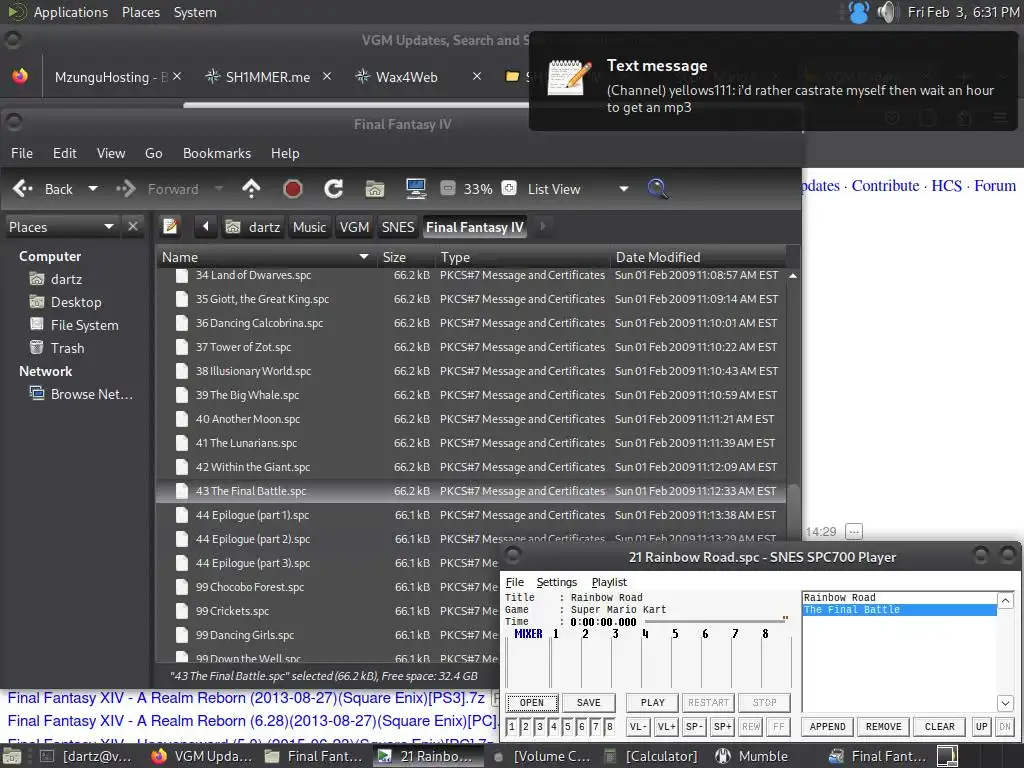The image size is (1024, 768).
Task: Toggle channel 2 in SPC700 Player
Action: (526, 726)
